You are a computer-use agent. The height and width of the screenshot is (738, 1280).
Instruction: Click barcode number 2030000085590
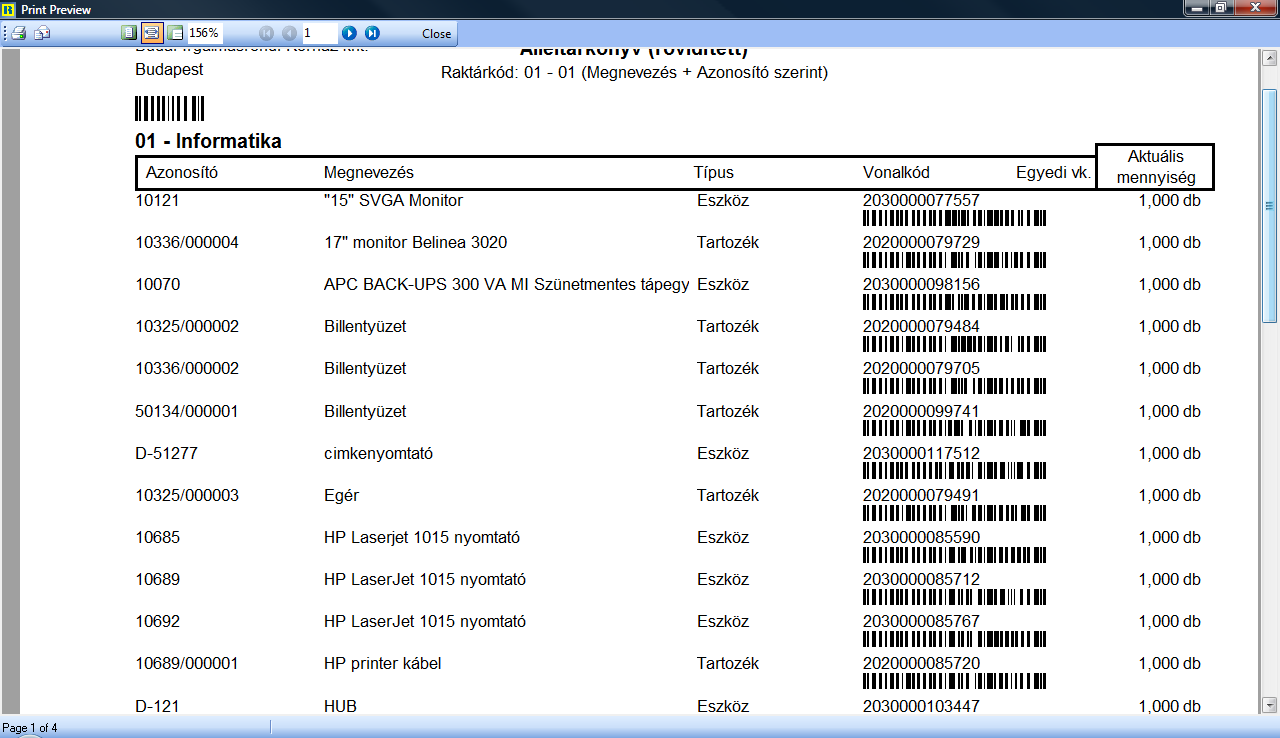click(x=921, y=537)
